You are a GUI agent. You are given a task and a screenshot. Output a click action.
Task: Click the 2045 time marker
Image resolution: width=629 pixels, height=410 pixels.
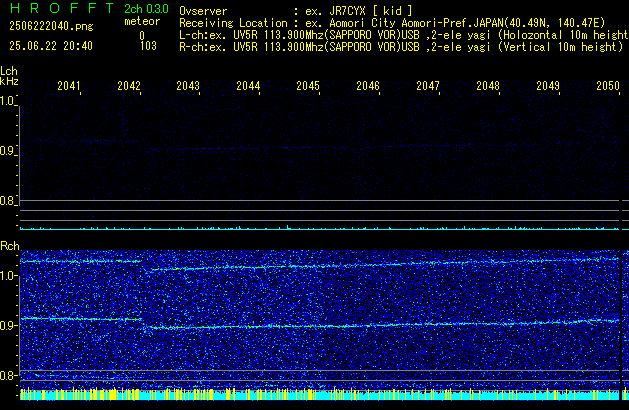click(x=308, y=86)
